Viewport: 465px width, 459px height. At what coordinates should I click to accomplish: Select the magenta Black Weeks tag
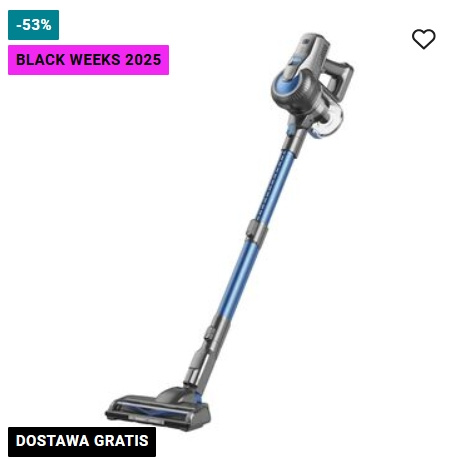pos(88,60)
